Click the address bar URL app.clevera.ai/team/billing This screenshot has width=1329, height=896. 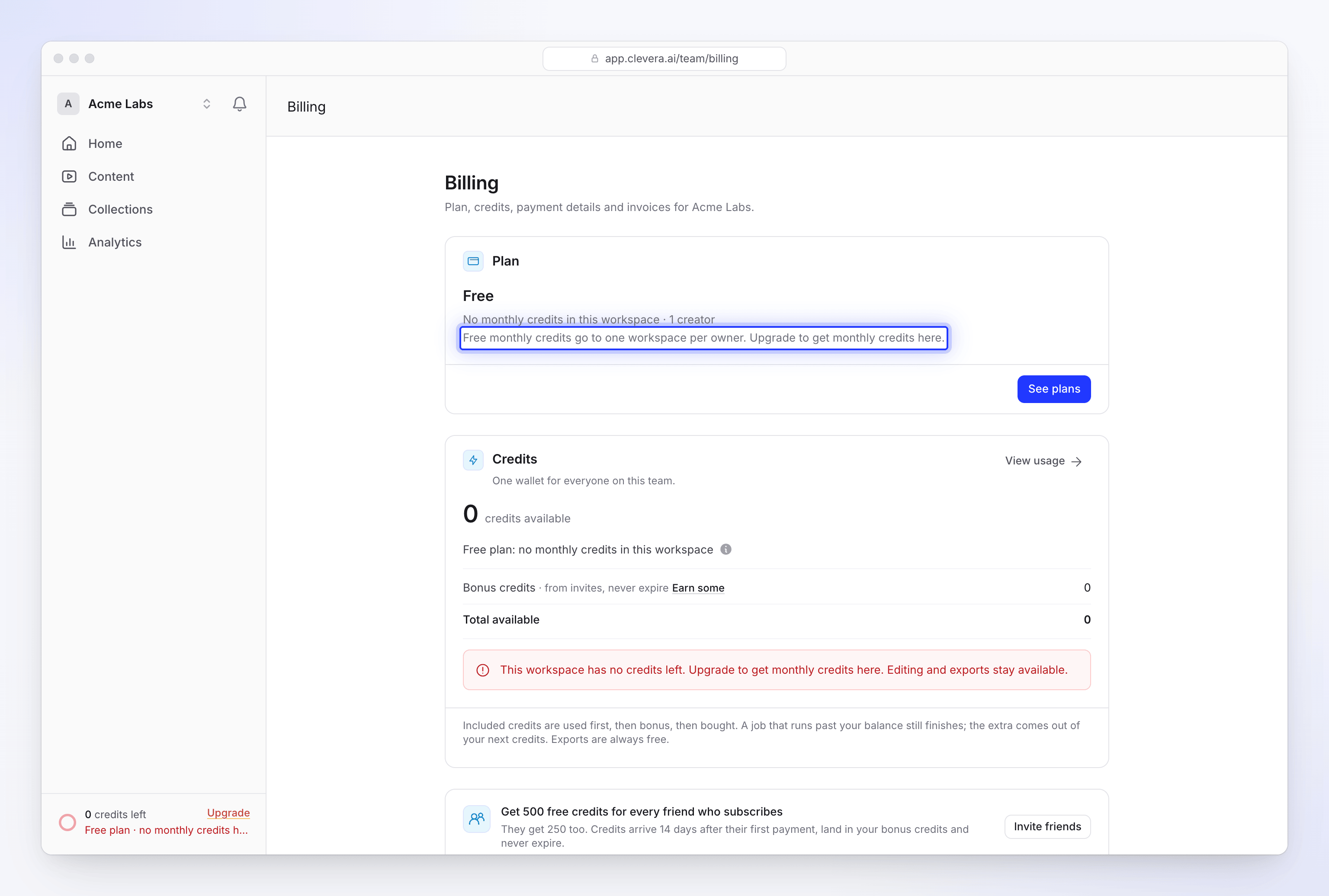tap(664, 58)
